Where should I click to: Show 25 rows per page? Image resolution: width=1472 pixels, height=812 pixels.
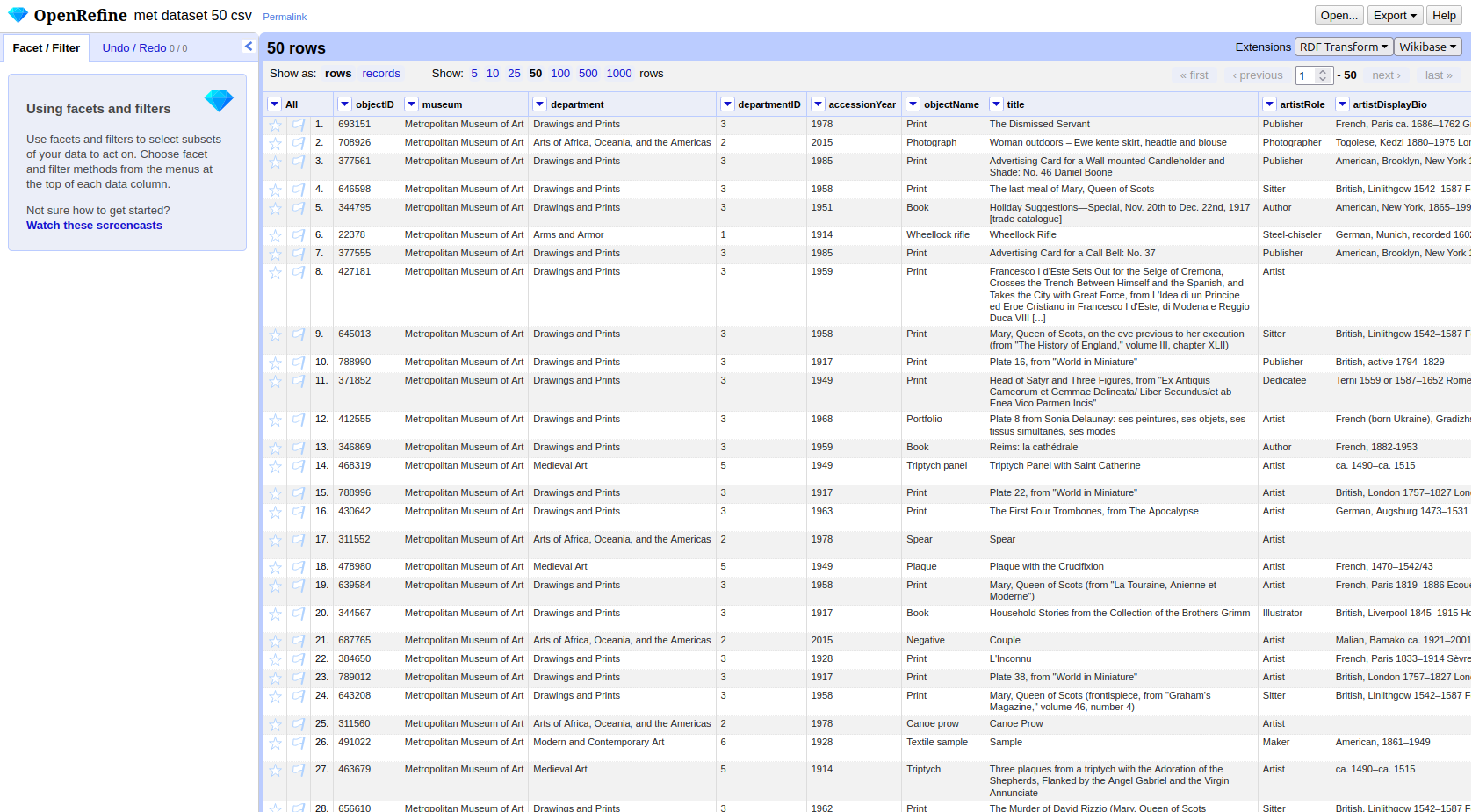(x=514, y=74)
